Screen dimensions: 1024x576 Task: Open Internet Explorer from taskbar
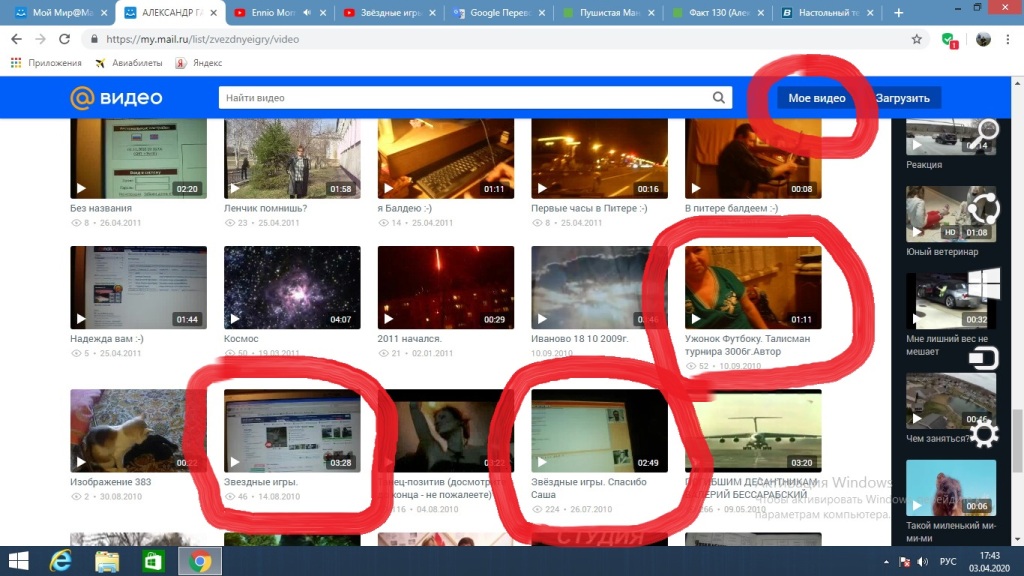pyautogui.click(x=61, y=561)
